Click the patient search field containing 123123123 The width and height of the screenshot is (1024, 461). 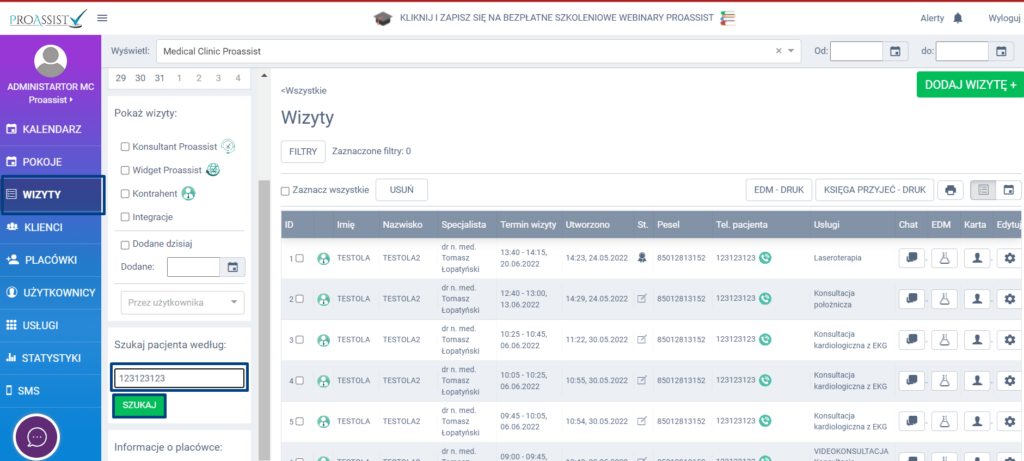pos(179,378)
